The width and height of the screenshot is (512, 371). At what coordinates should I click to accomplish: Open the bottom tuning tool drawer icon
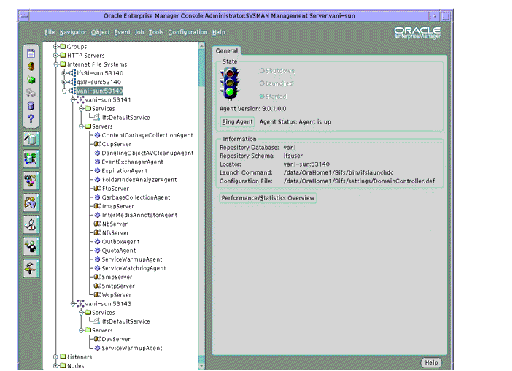[x=31, y=268]
